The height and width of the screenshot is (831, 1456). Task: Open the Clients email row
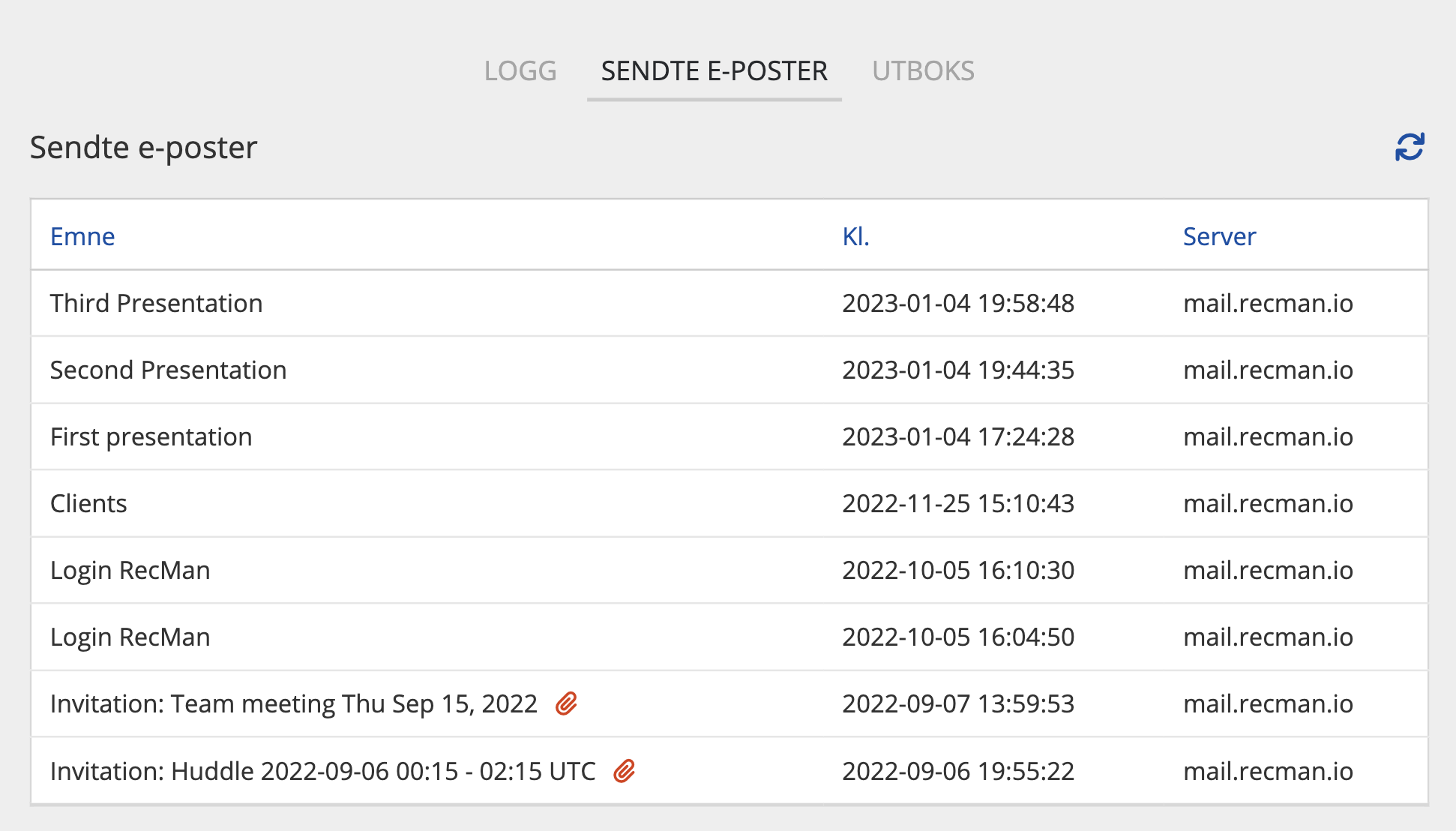(x=88, y=503)
